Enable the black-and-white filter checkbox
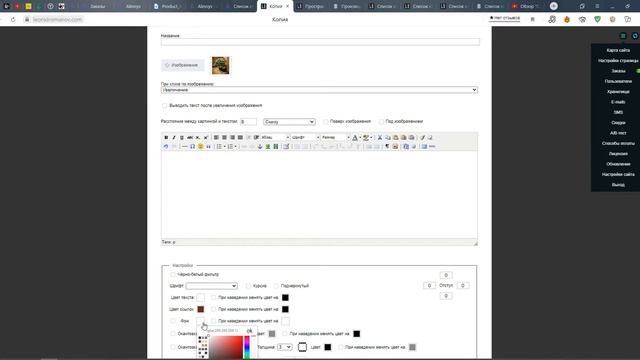Image resolution: width=640 pixels, height=360 pixels. point(173,275)
